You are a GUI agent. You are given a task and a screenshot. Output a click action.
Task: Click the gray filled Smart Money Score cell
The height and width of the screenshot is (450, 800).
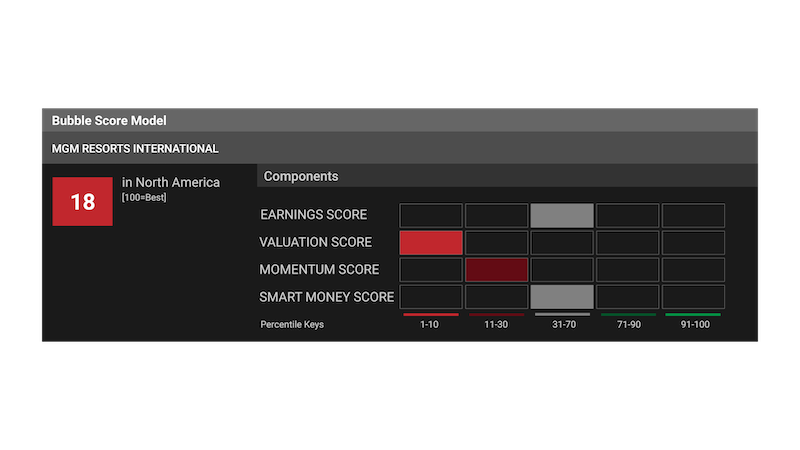562,297
